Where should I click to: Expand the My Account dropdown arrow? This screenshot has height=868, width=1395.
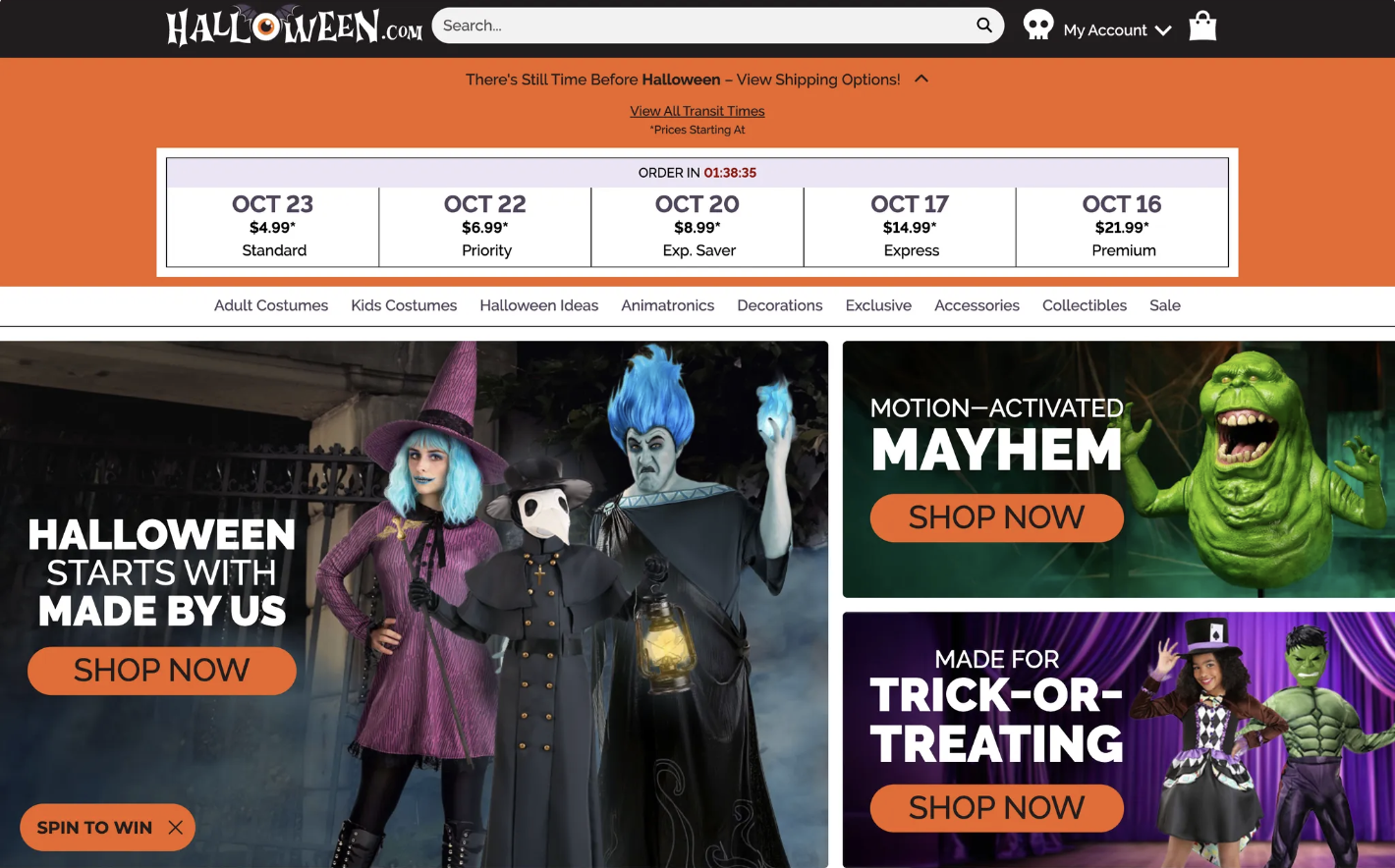click(1163, 30)
